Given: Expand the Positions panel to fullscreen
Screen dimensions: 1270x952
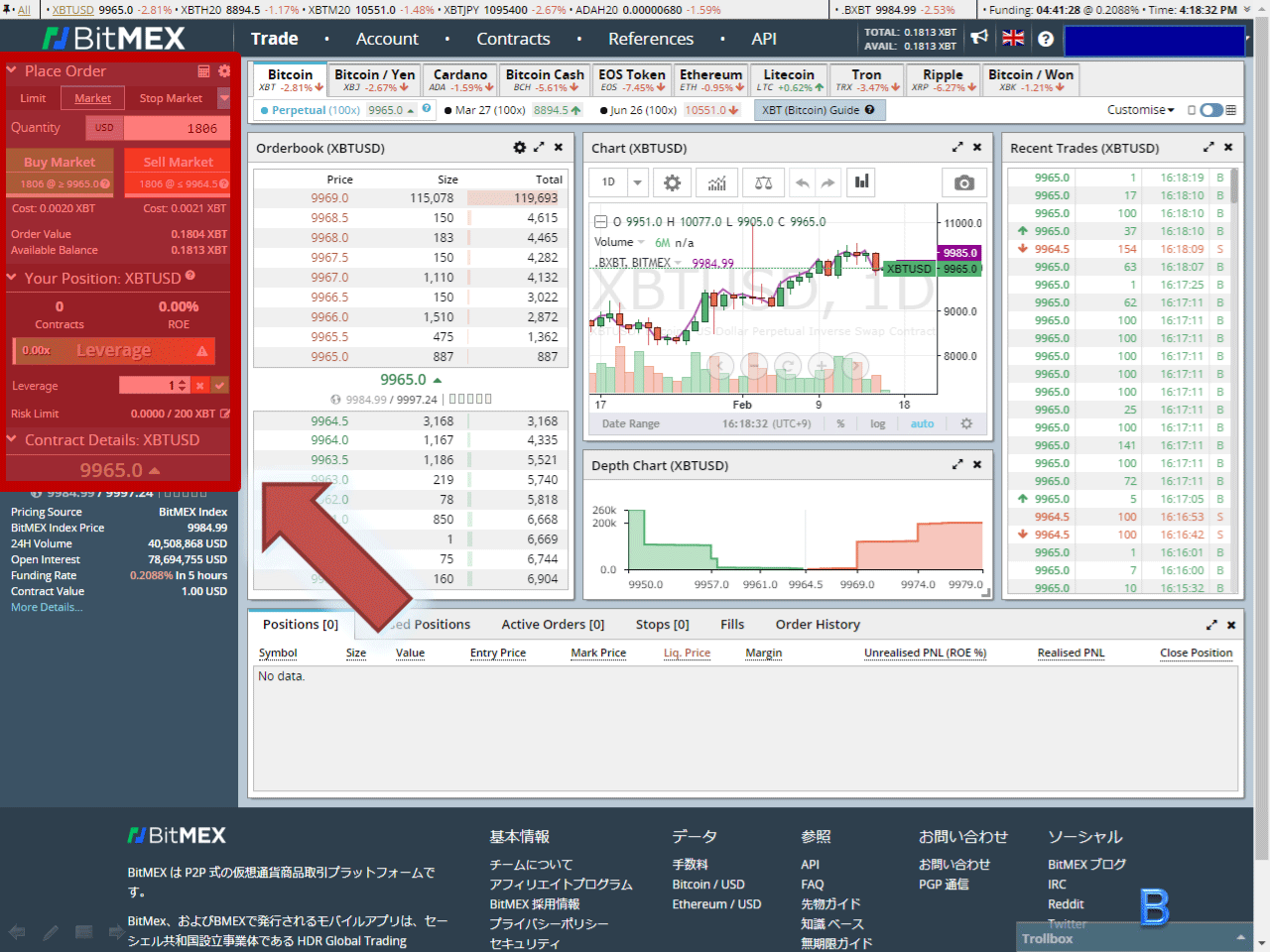Looking at the screenshot, I should (1211, 625).
